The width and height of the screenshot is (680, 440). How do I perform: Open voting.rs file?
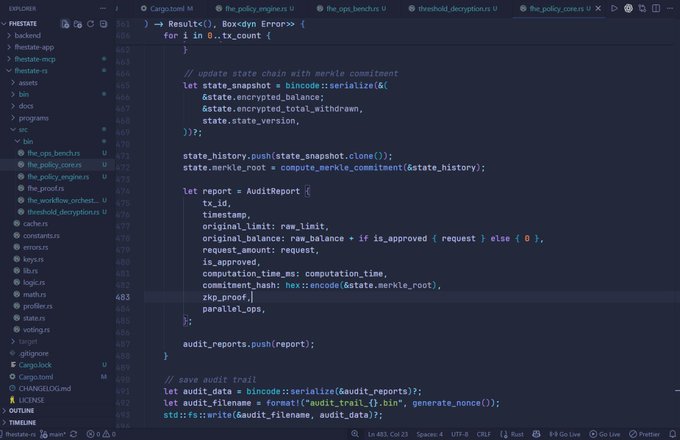(36, 329)
